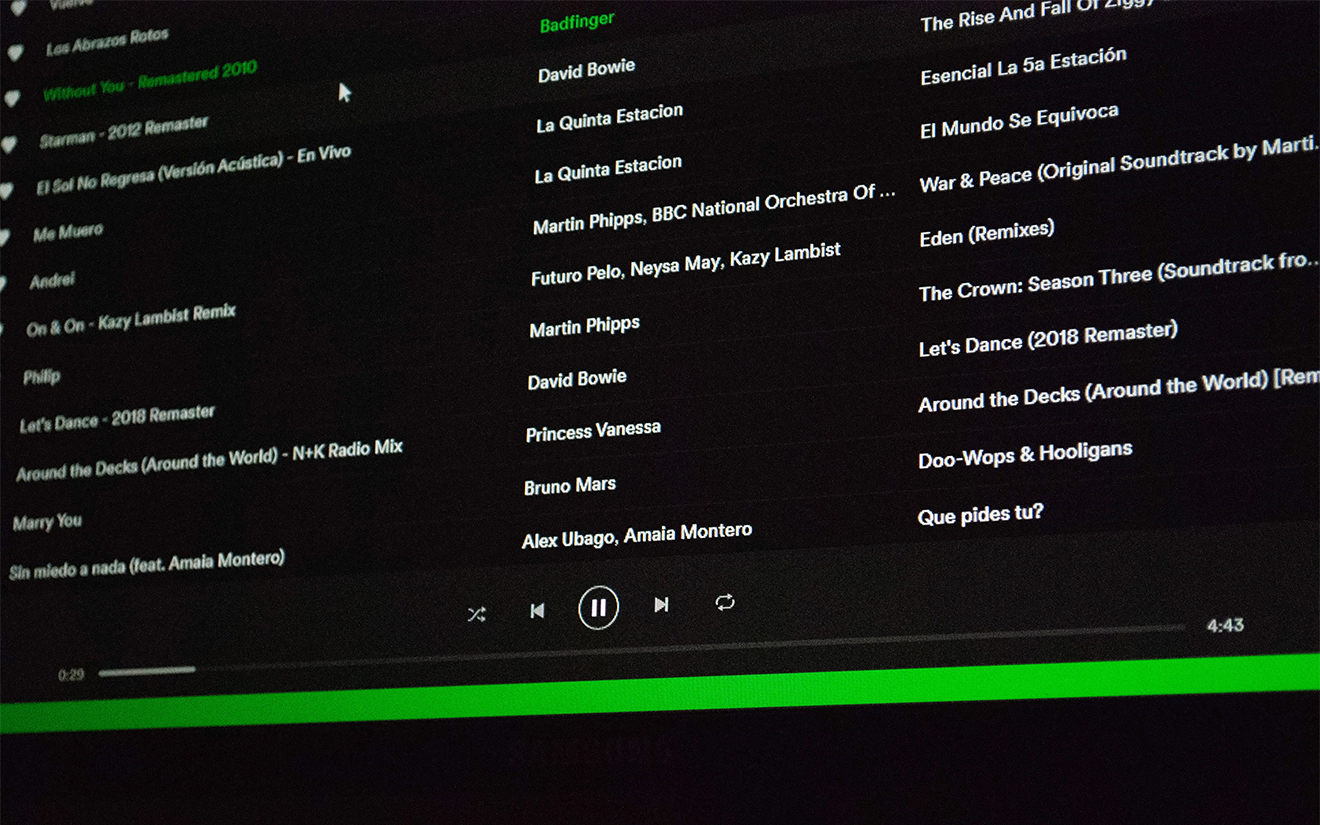Select the song titled Philip

click(x=42, y=377)
